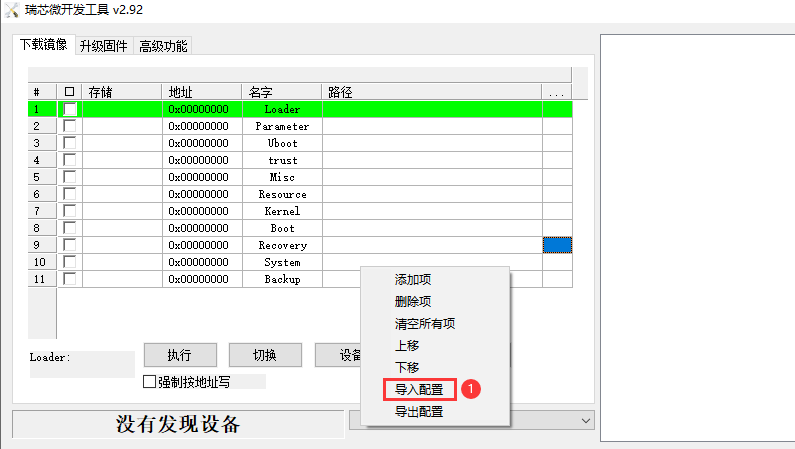Check the Parameter row checkbox
The image size is (795, 449).
[69, 126]
